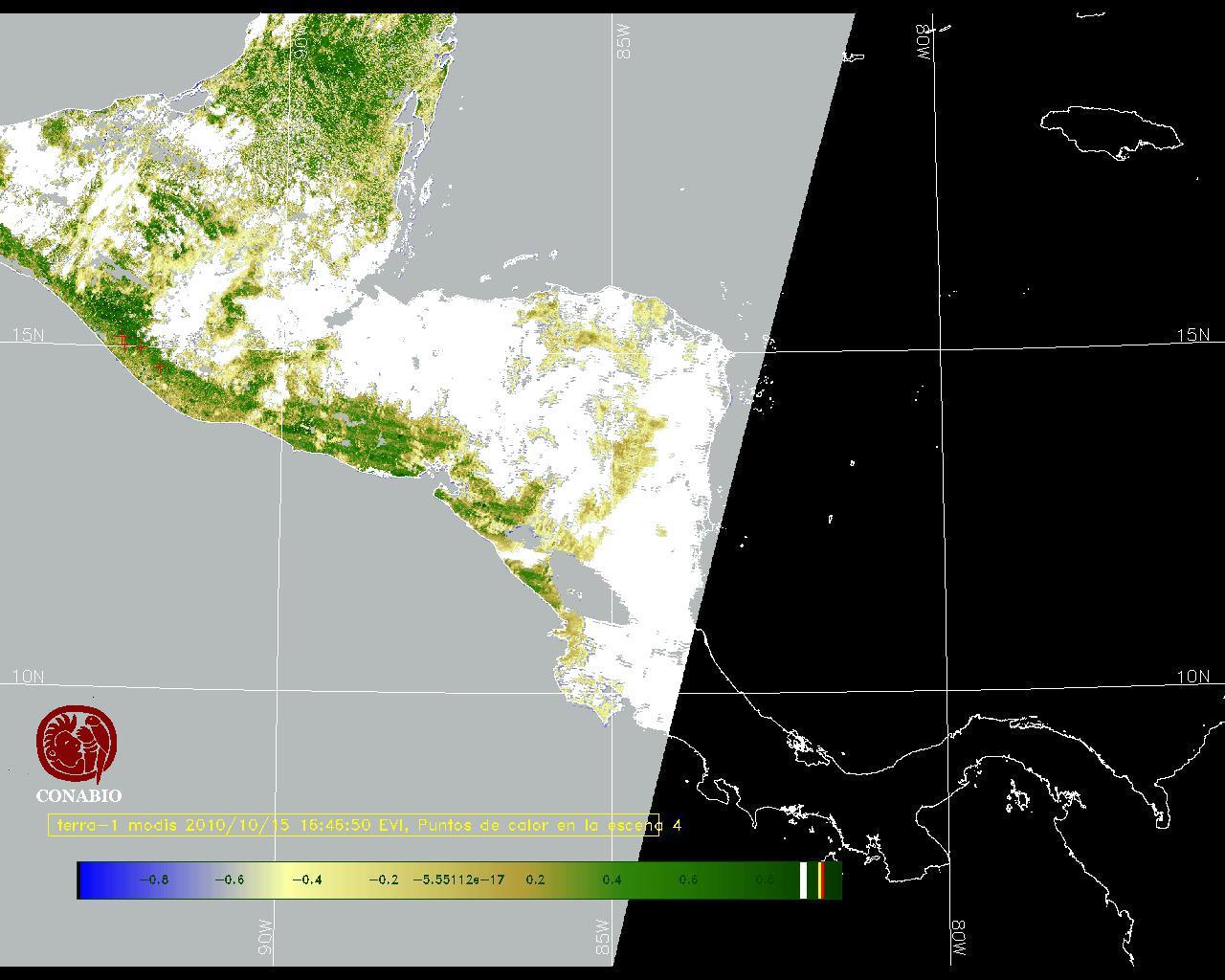Image resolution: width=1225 pixels, height=980 pixels.
Task: Click the Jamaica island outline
Action: click(1110, 129)
